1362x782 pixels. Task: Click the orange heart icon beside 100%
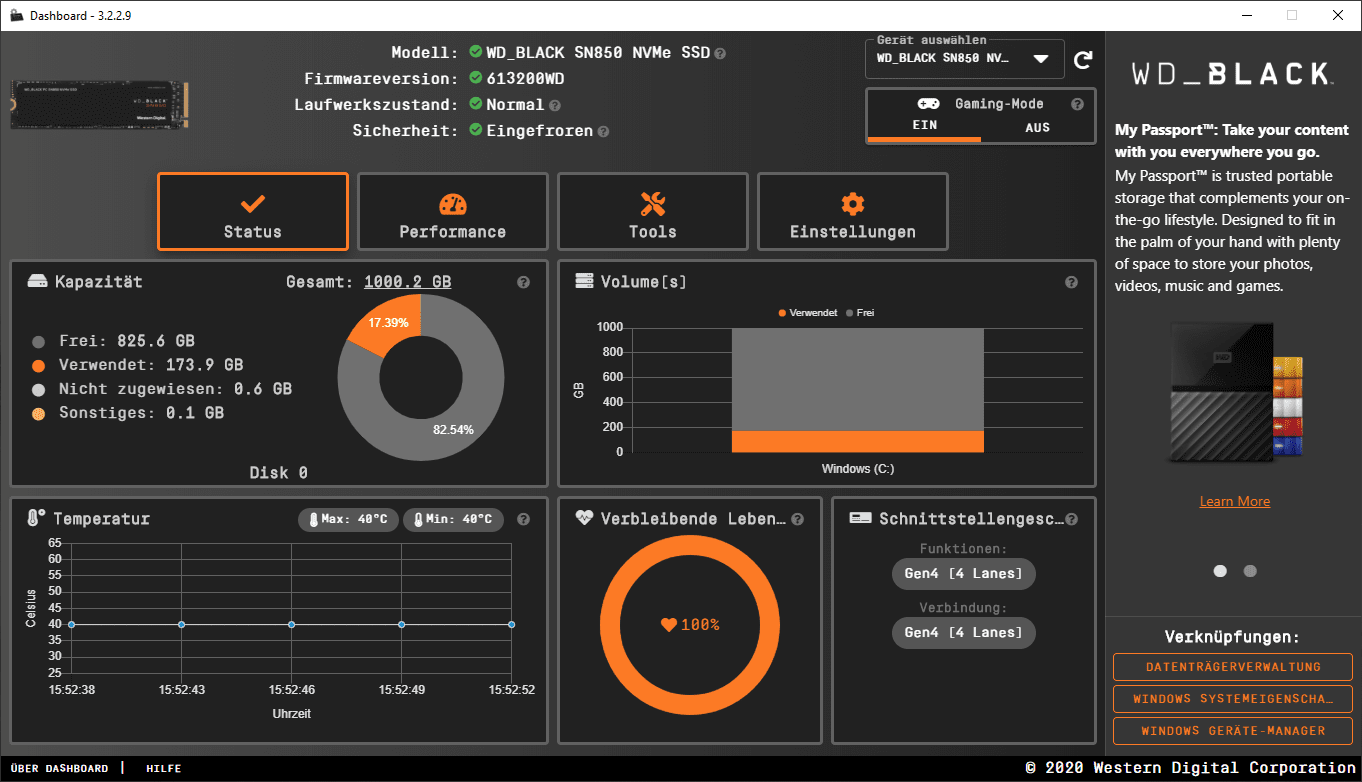click(669, 625)
